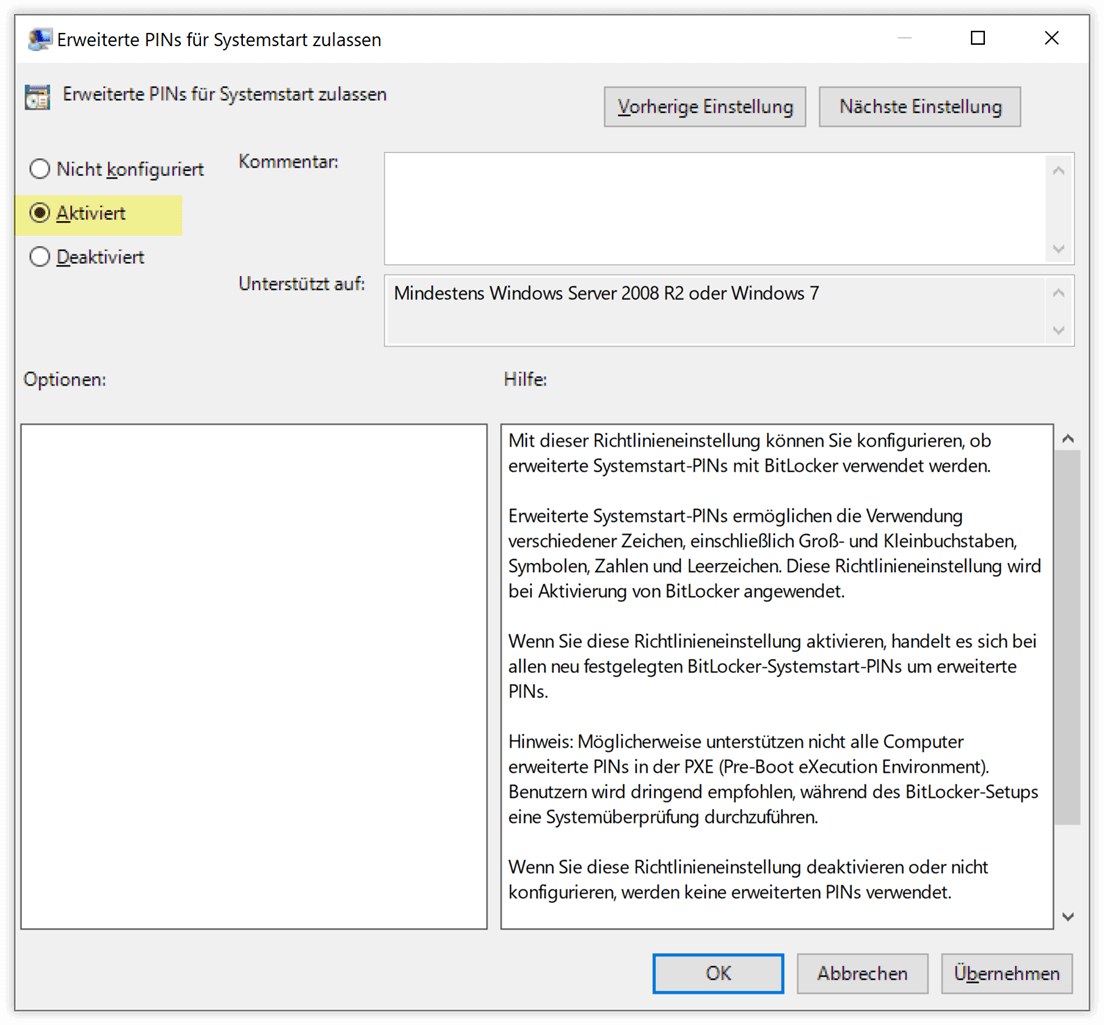Viewport: 1104px width, 1025px height.
Task: Cancel the dialog with Abbrechen
Action: click(x=862, y=973)
